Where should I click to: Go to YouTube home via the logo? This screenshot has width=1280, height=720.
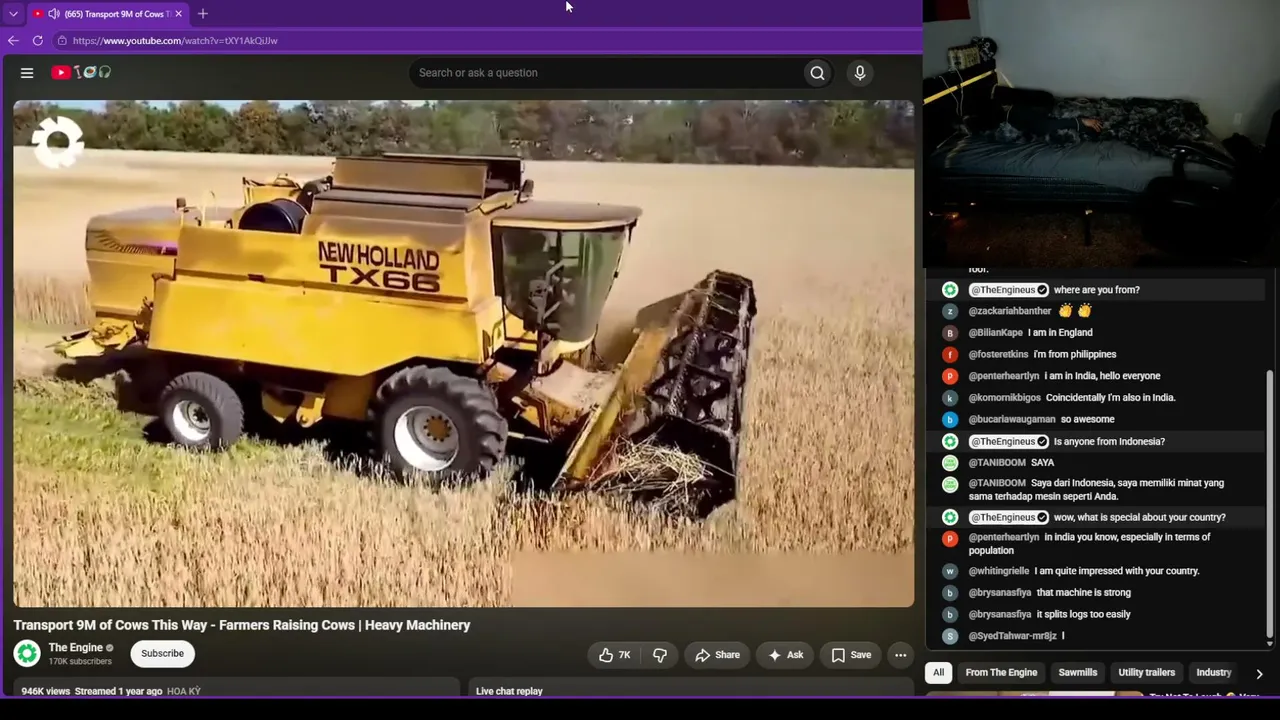[x=81, y=72]
